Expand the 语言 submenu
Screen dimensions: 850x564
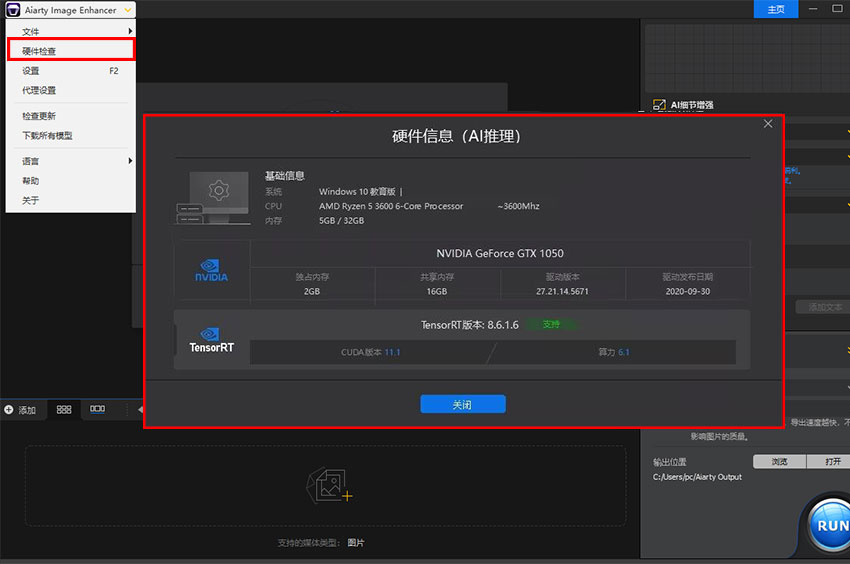[70, 161]
